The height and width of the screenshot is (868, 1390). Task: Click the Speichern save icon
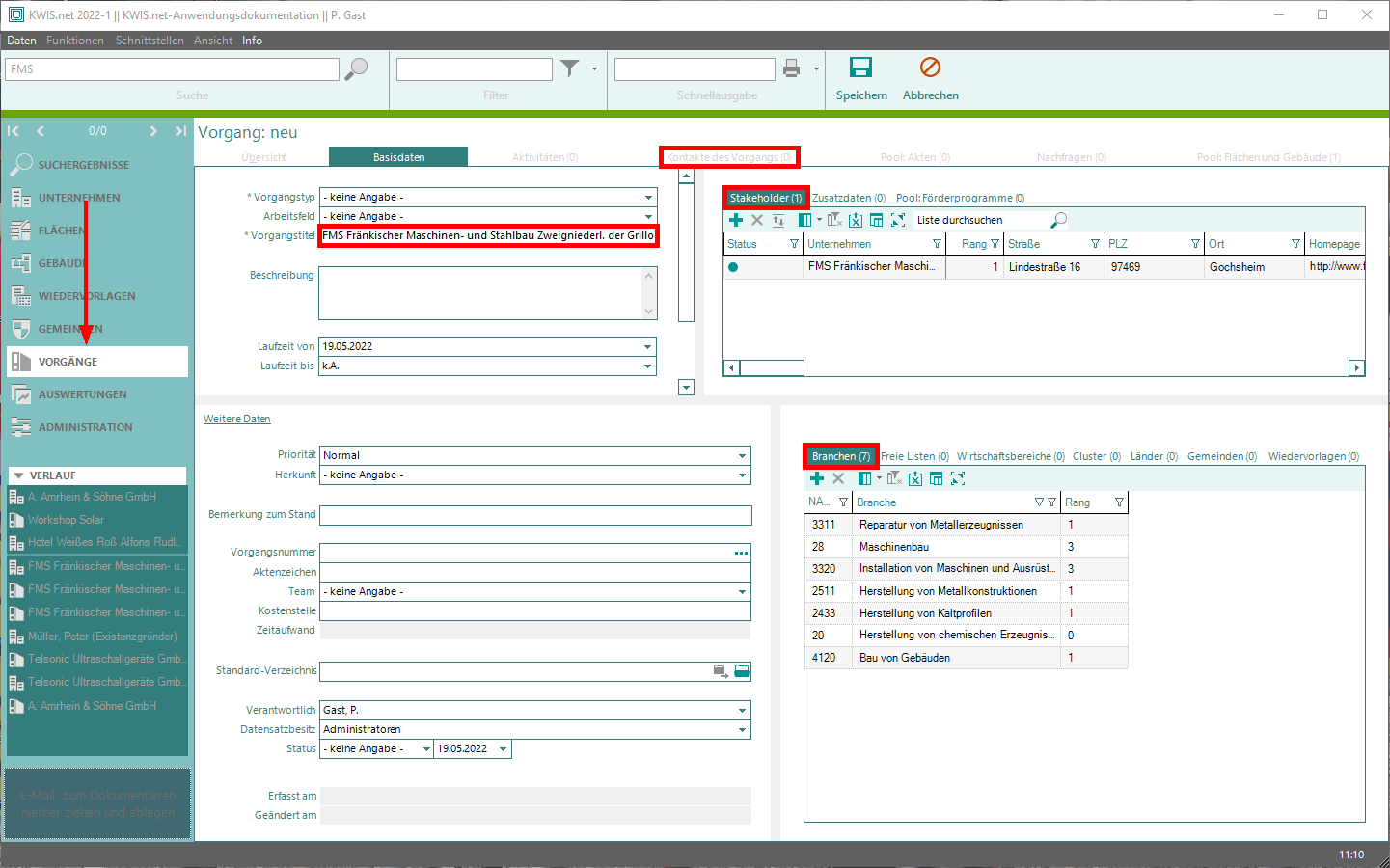coord(860,67)
